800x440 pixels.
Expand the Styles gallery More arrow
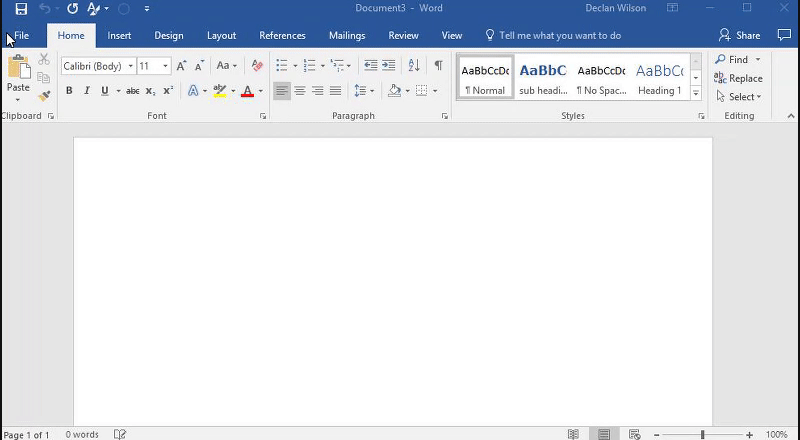(696, 94)
